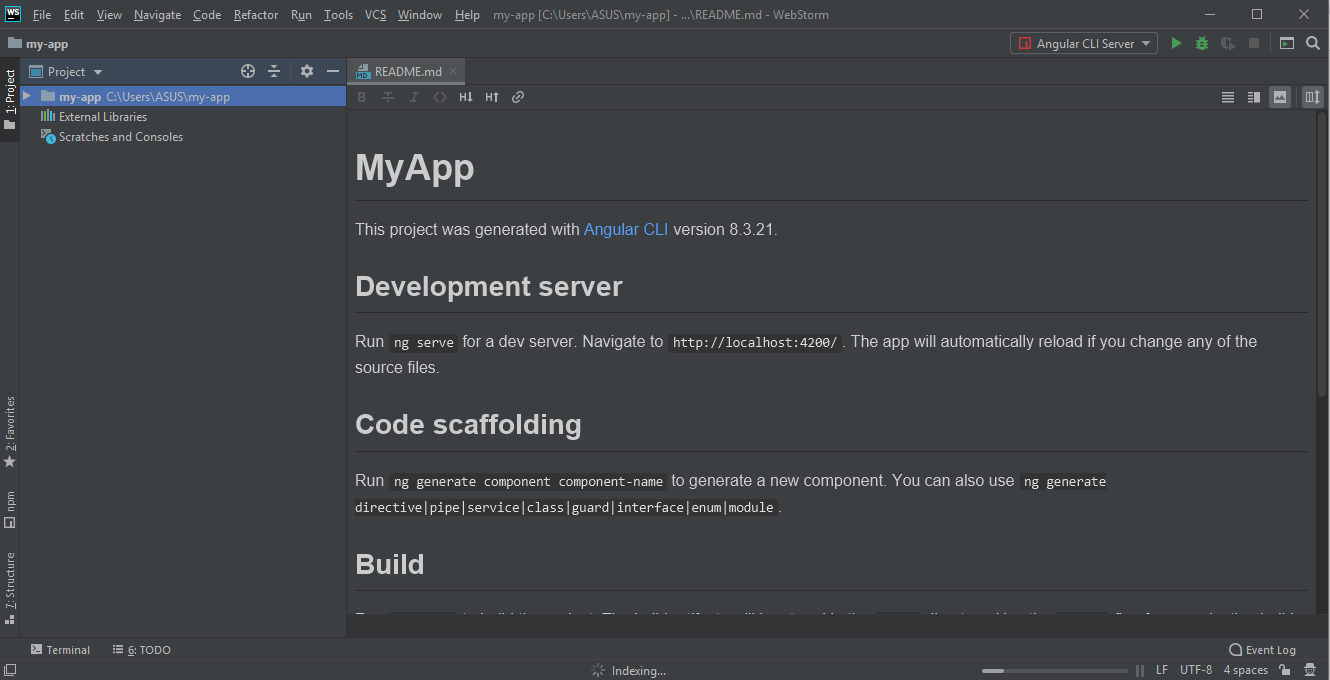Increase header level with H-up icon
Screen dimensions: 1330x680
click(492, 97)
